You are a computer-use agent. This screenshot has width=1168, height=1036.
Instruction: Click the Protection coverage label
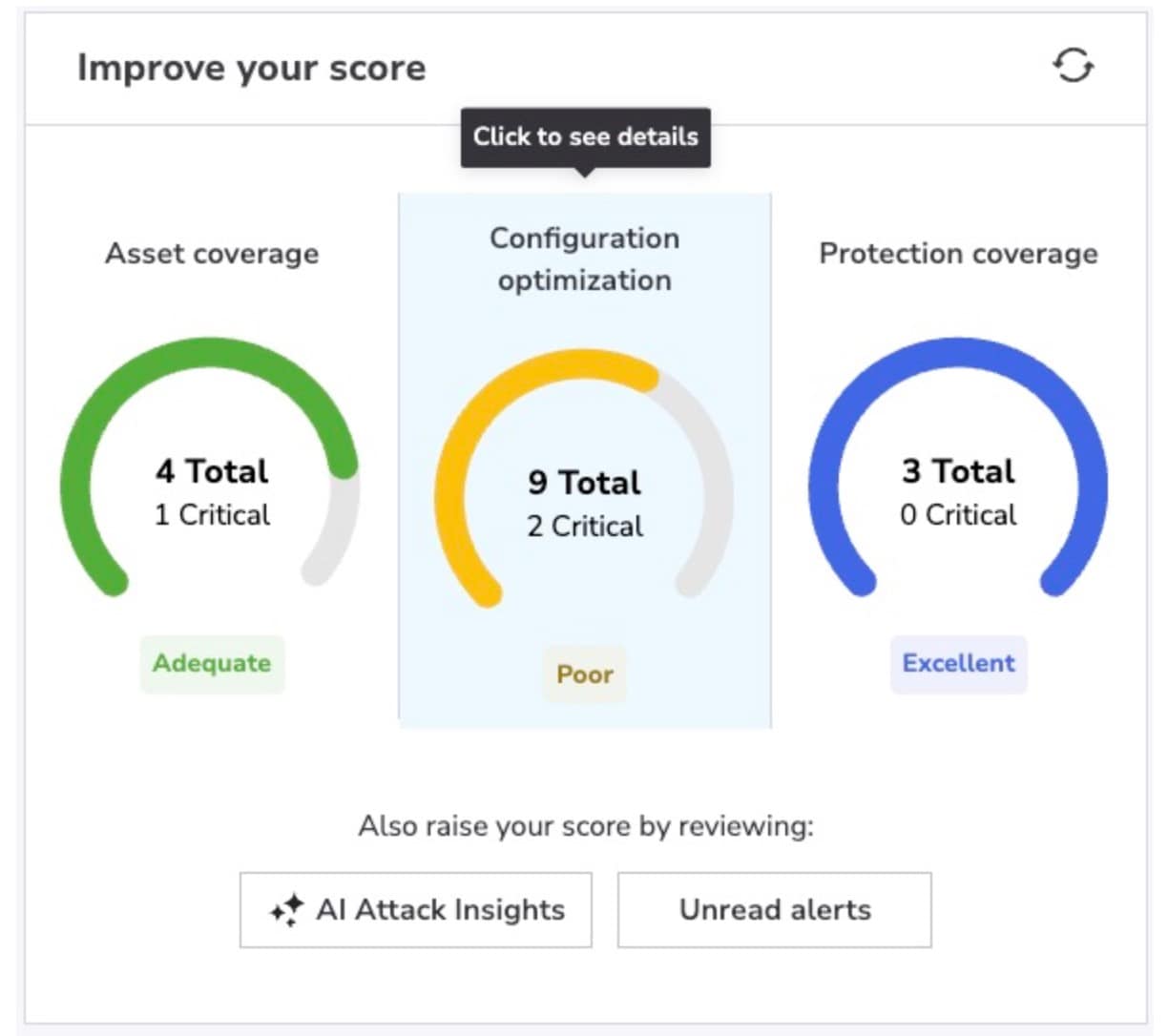959,254
